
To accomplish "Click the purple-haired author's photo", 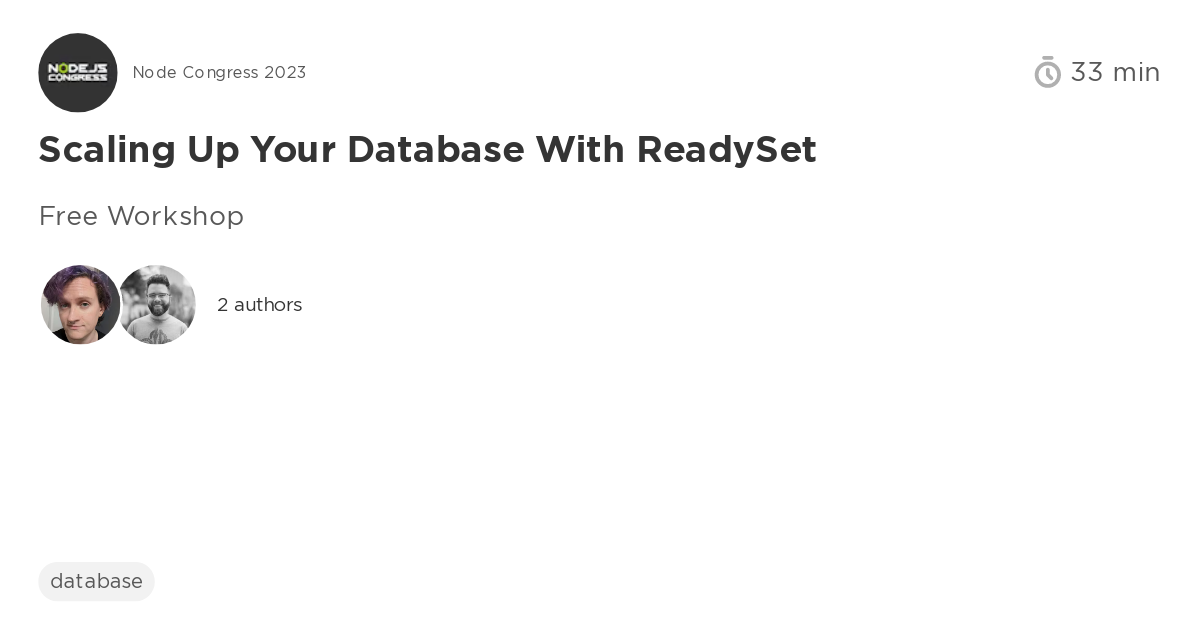I will [x=80, y=305].
